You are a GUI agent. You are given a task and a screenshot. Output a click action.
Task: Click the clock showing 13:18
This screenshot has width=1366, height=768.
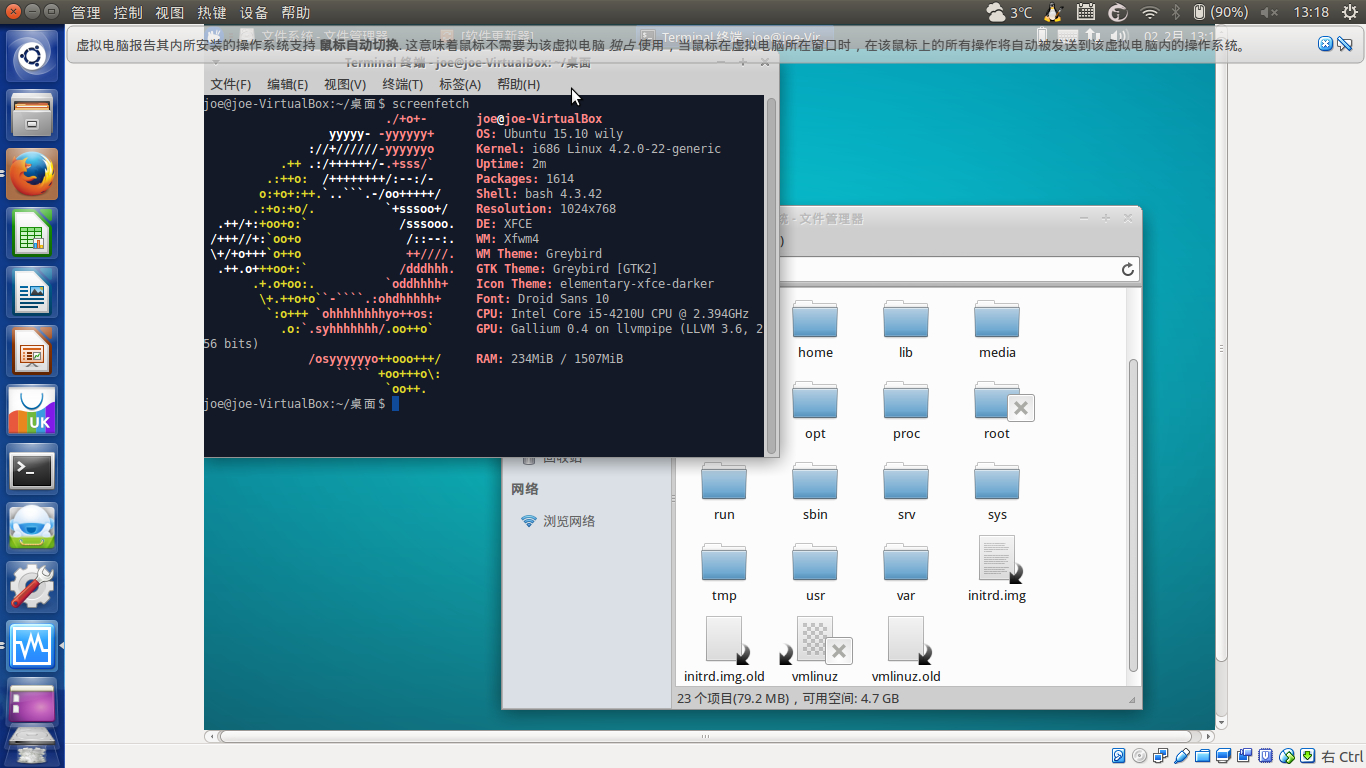point(1311,12)
